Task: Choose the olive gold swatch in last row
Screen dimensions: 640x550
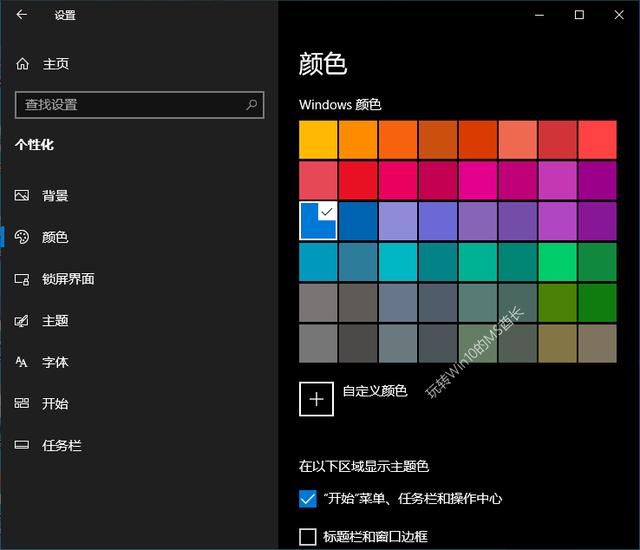Action: click(x=558, y=344)
